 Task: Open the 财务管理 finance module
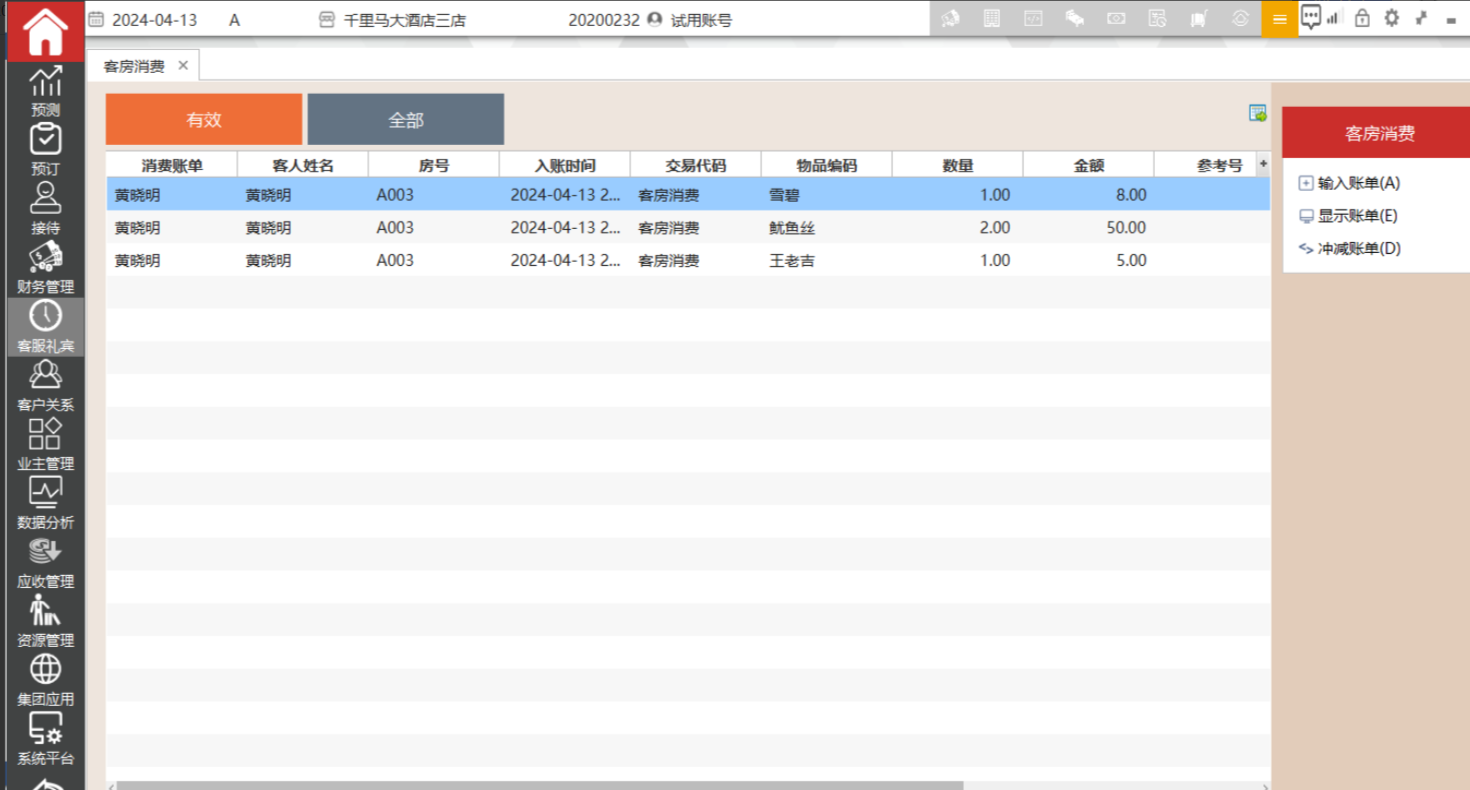[x=45, y=267]
